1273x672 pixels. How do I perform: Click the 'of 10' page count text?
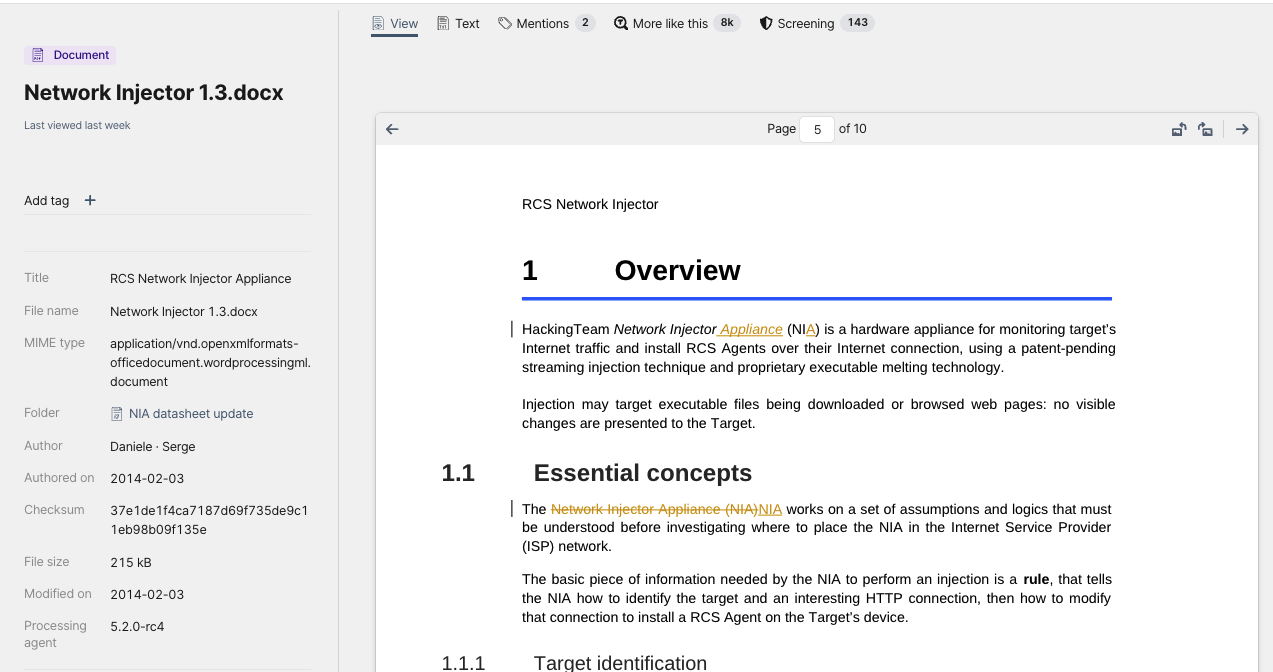click(853, 129)
